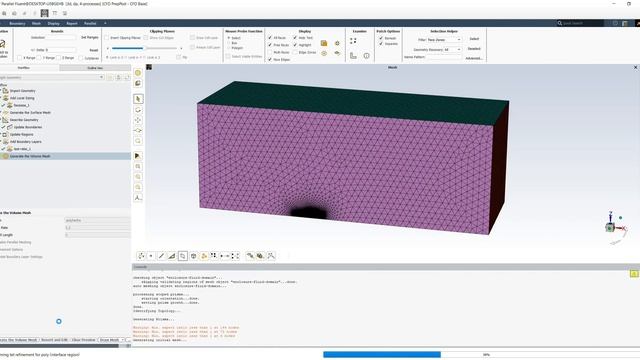
Task: Enable the Edge Zones checkbox
Action: pyautogui.click(x=295, y=52)
